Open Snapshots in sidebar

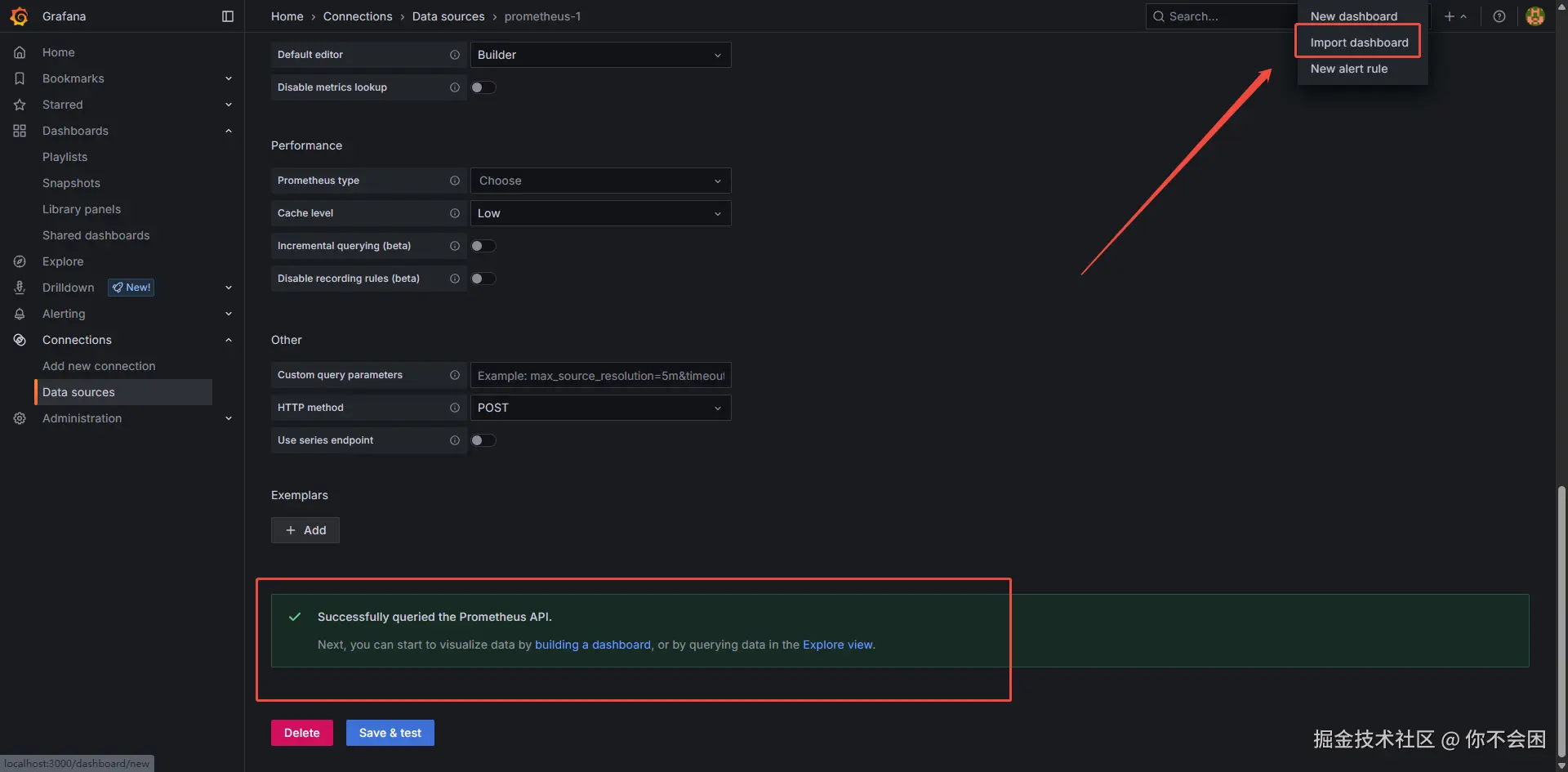(71, 183)
